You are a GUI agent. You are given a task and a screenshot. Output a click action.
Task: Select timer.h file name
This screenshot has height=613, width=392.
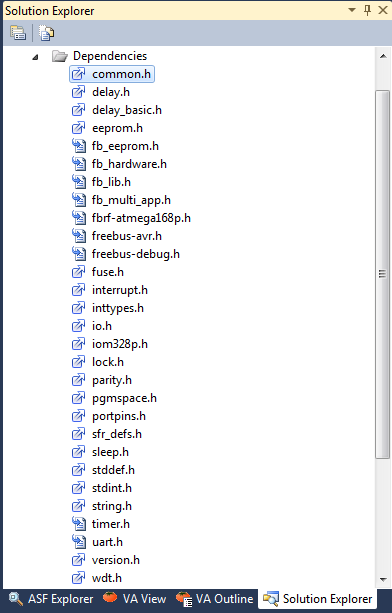[x=111, y=524]
